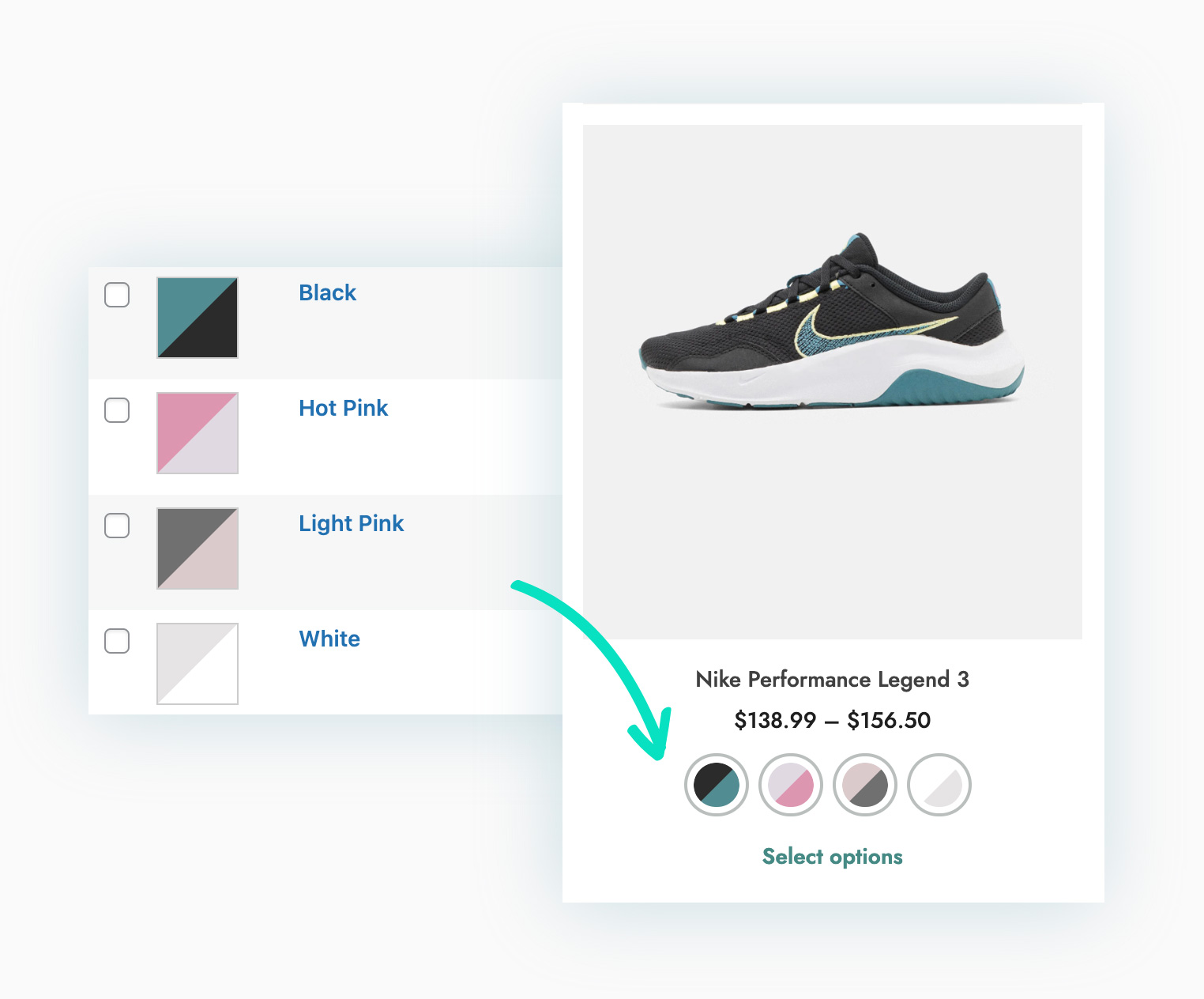Click the white and gray square swatch

pyautogui.click(x=198, y=663)
